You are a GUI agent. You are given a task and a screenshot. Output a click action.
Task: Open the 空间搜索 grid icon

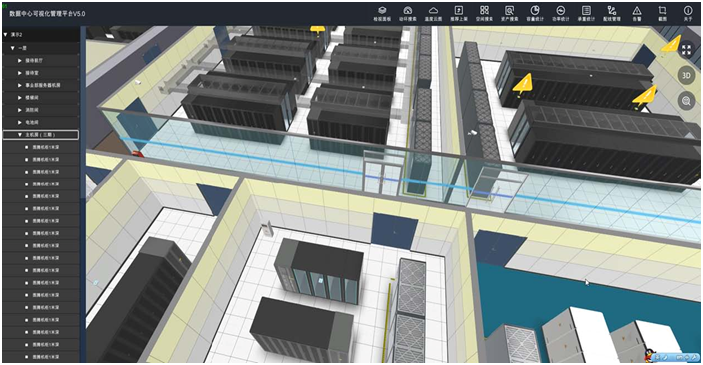484,11
